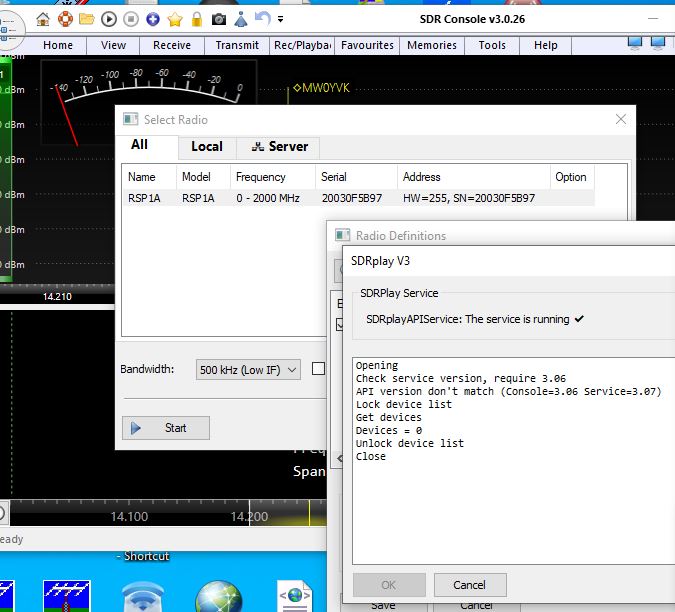Click Cancel in SDRplay V3 dialog
This screenshot has width=675, height=612.
pos(469,585)
